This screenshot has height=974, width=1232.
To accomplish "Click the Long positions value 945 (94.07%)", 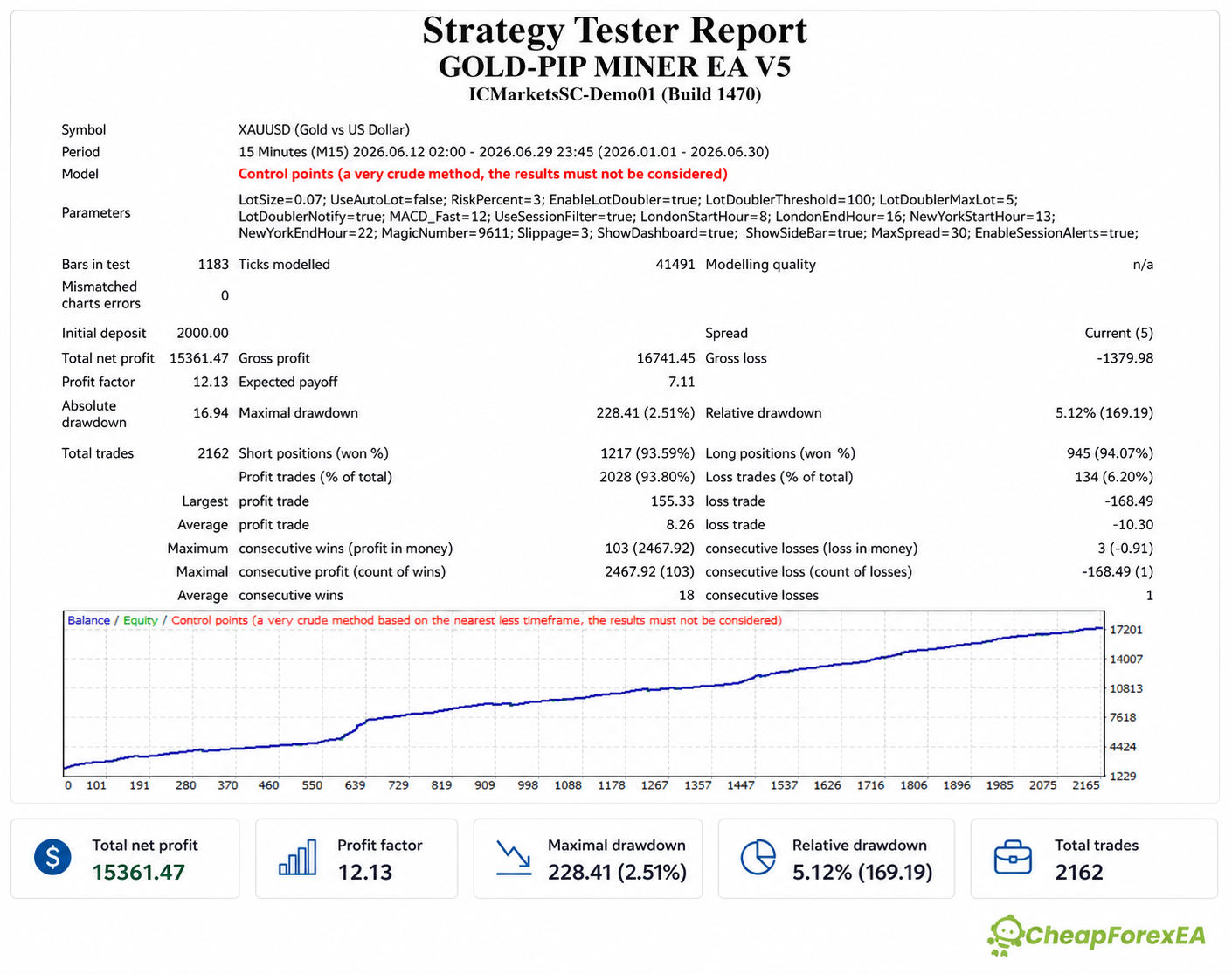I will [x=1110, y=453].
